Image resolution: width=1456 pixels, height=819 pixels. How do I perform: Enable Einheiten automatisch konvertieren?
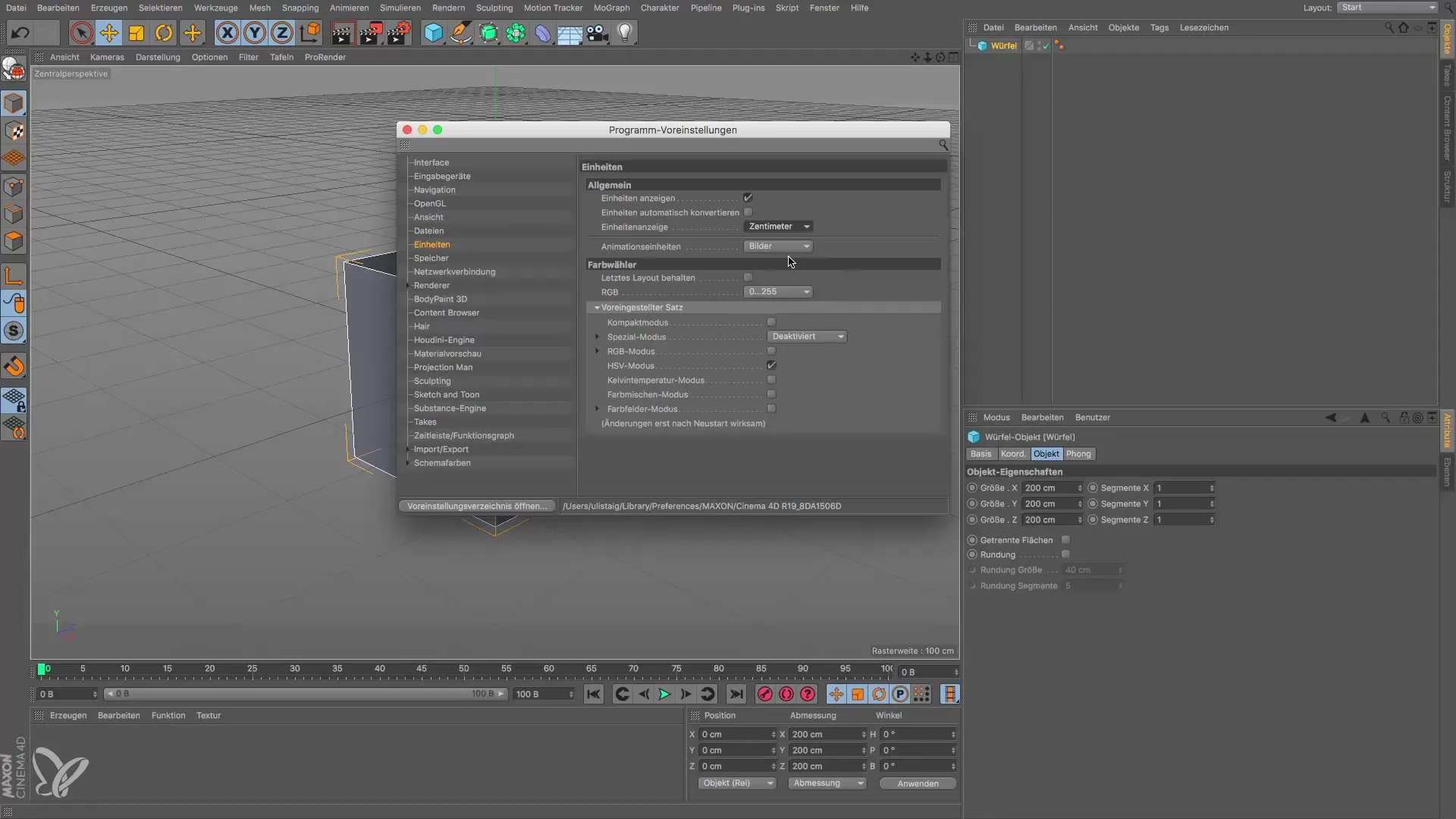click(748, 212)
